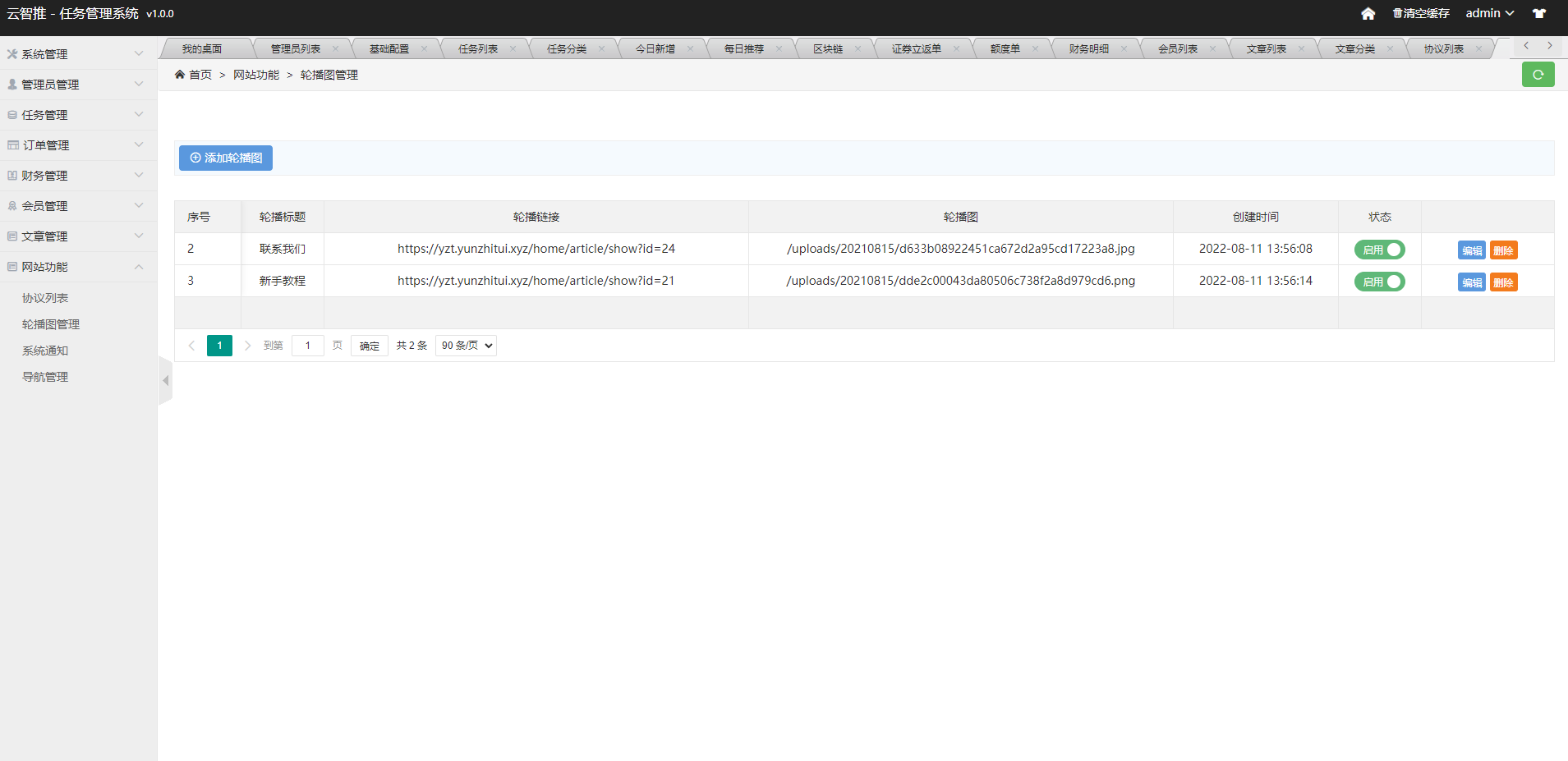
Task: Click the clear cache (清空缓存) button
Action: coord(1421,14)
